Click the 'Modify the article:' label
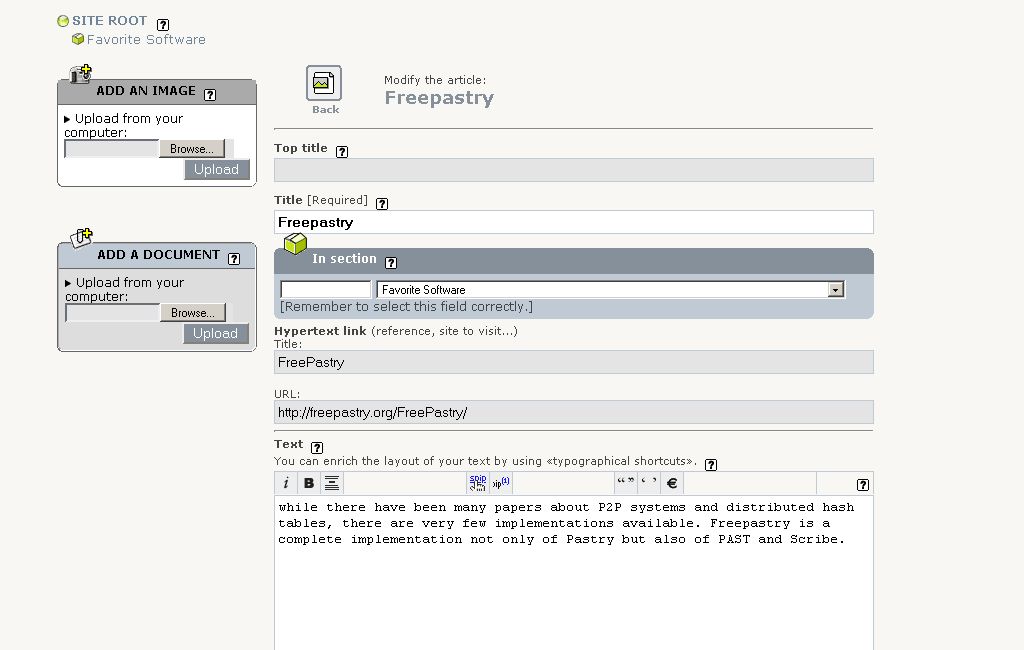The height and width of the screenshot is (650, 1024). click(x=435, y=80)
